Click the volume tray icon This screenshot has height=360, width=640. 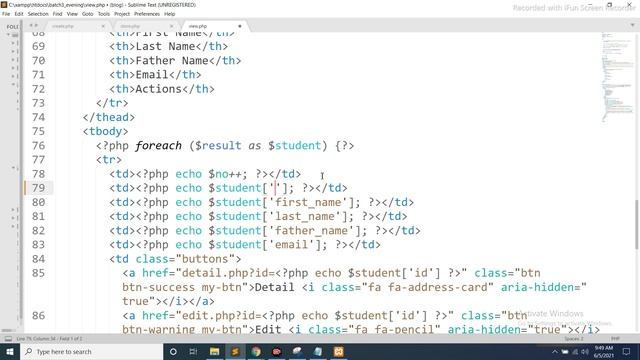point(585,351)
